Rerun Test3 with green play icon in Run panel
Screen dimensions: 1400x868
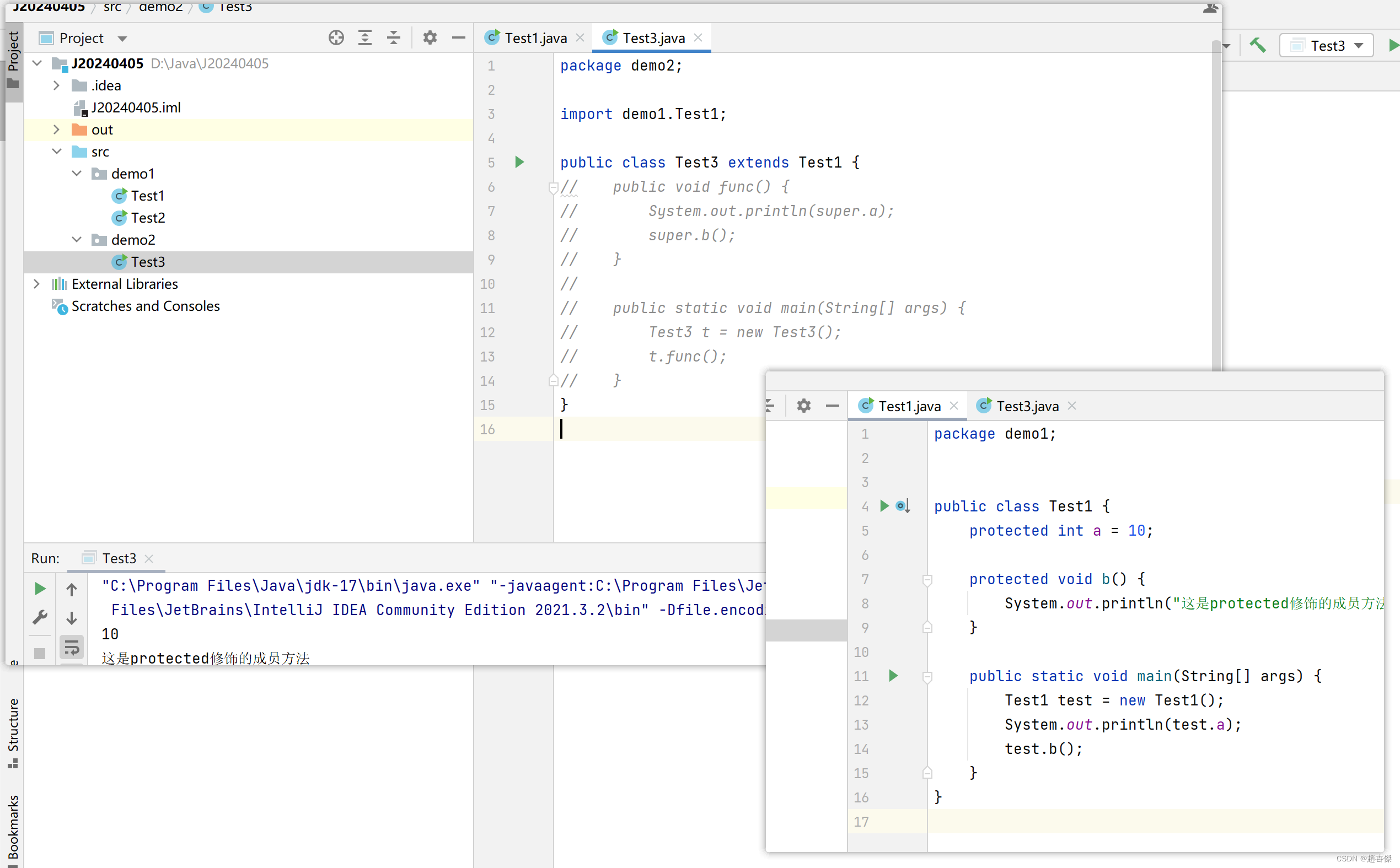[40, 589]
